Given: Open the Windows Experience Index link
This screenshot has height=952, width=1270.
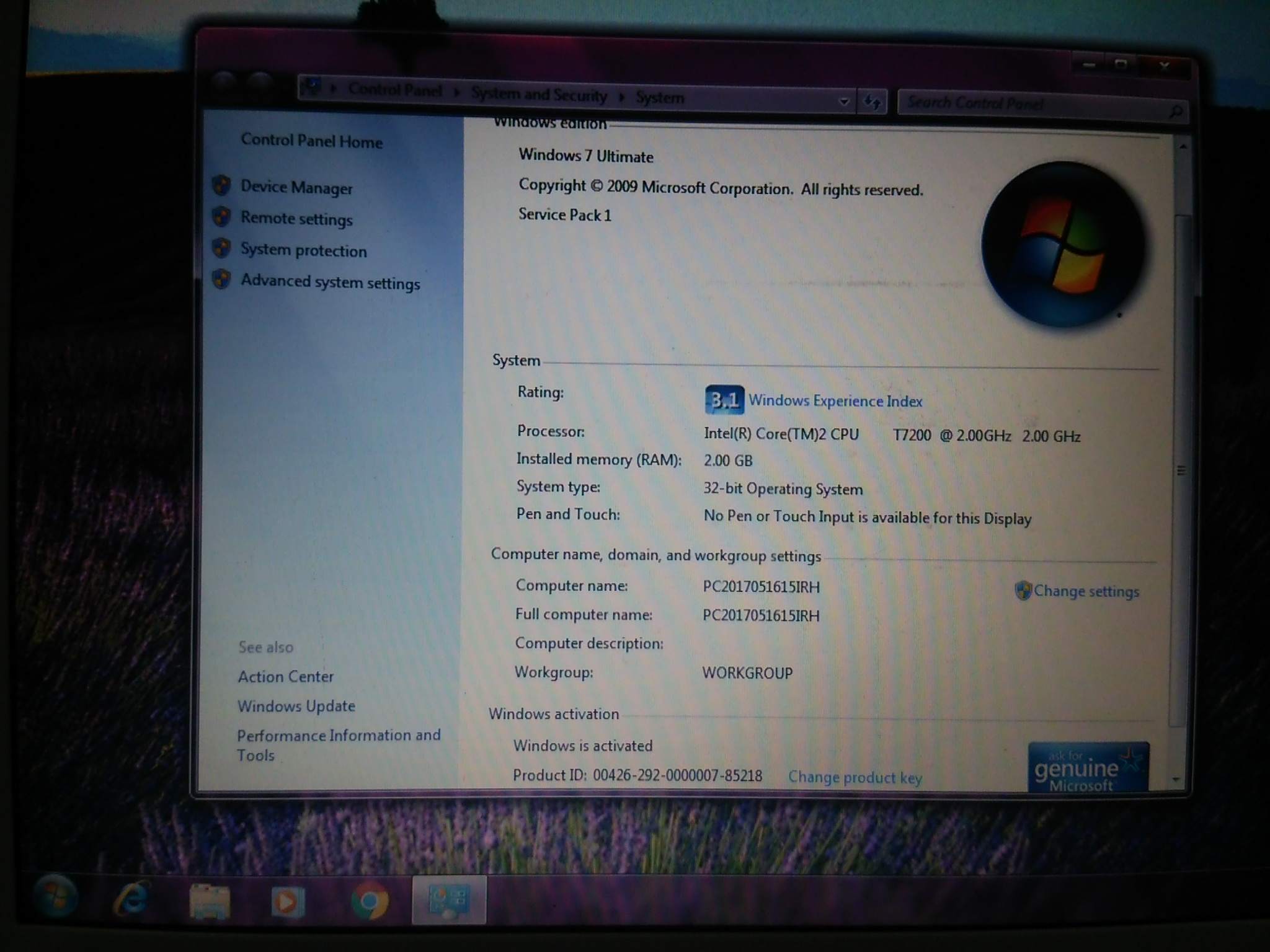Looking at the screenshot, I should [x=835, y=401].
